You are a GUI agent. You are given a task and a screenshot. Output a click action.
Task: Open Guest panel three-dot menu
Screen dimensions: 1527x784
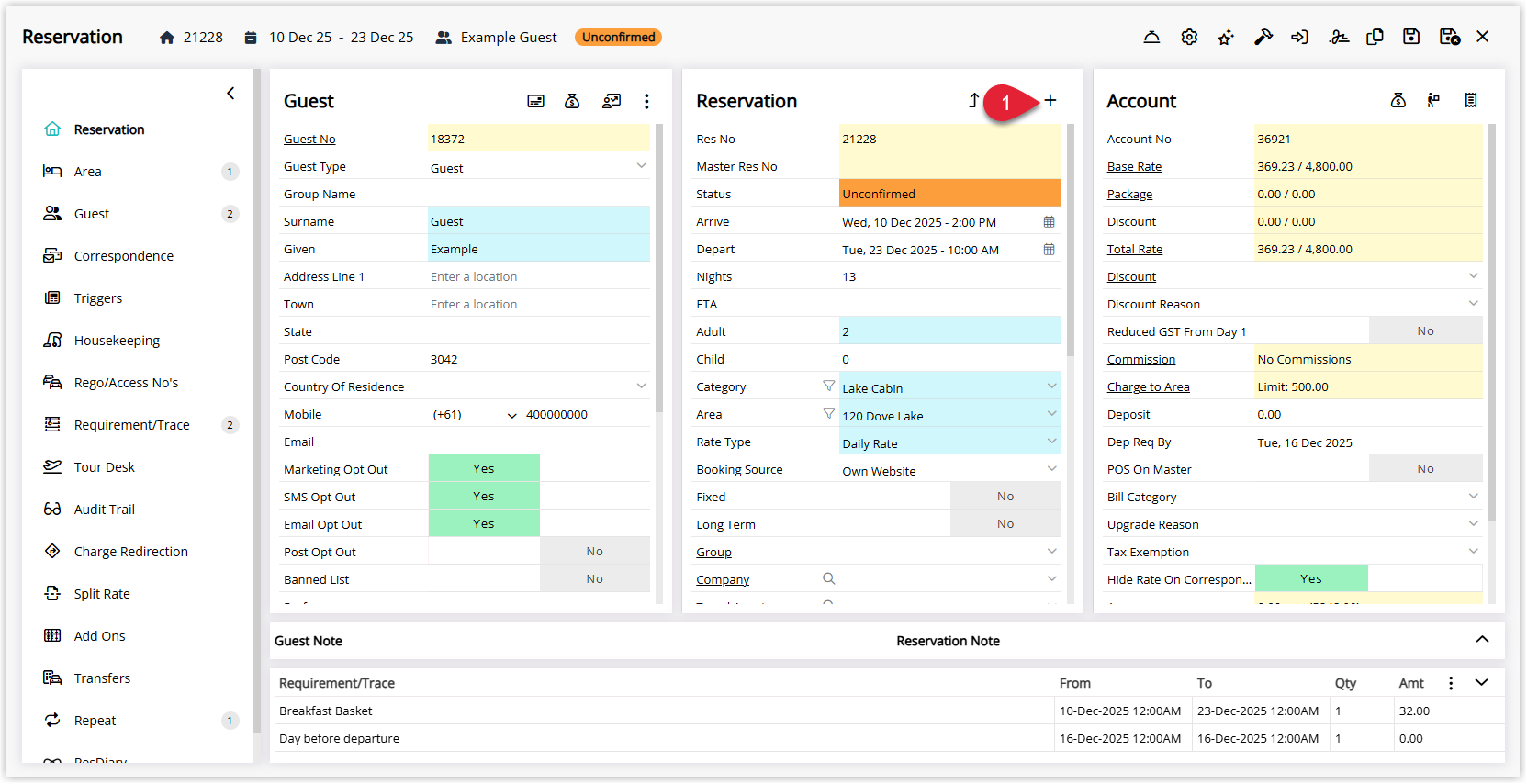(x=646, y=101)
